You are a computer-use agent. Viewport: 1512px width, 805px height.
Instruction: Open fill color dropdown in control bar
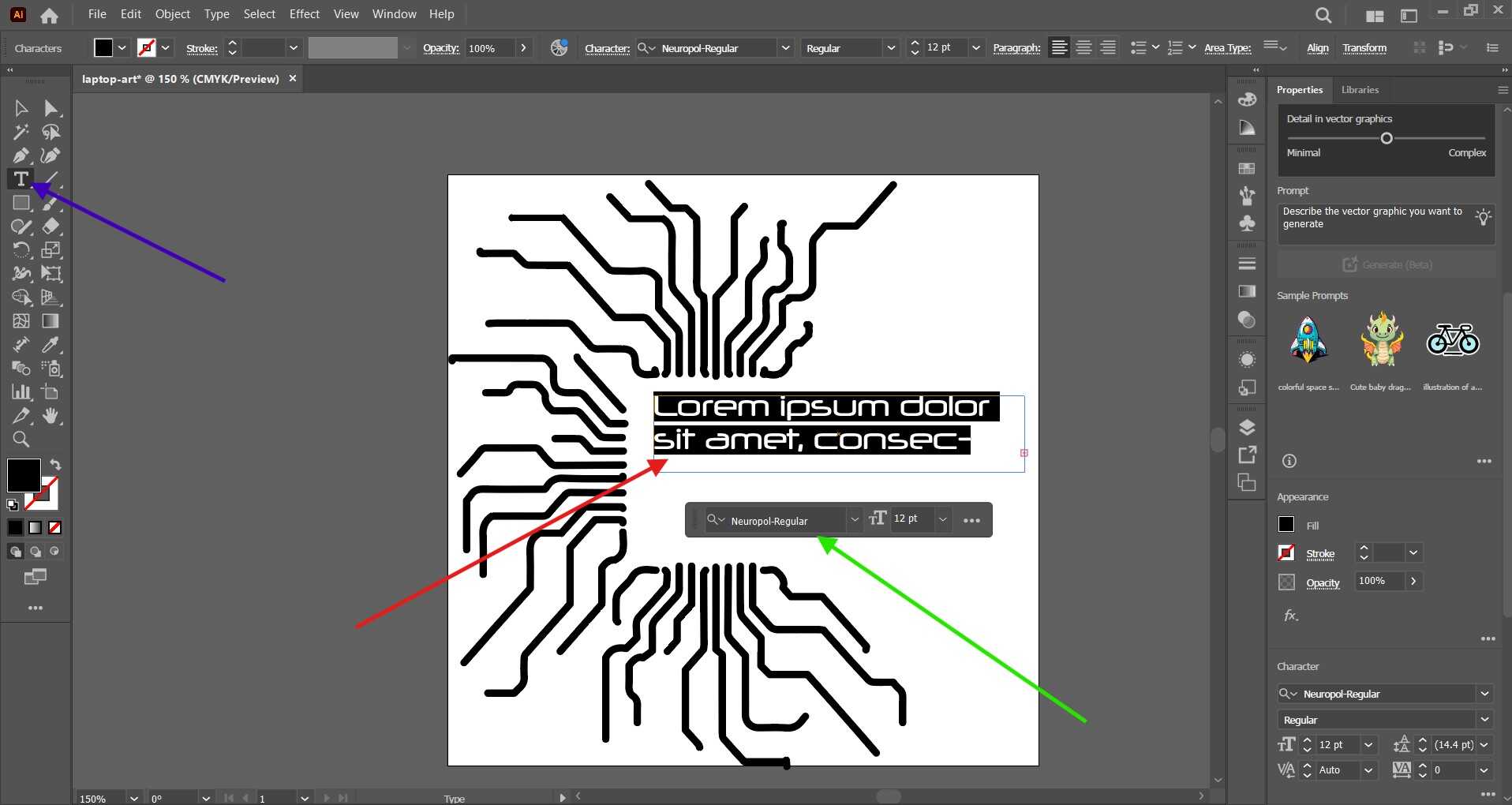(122, 48)
